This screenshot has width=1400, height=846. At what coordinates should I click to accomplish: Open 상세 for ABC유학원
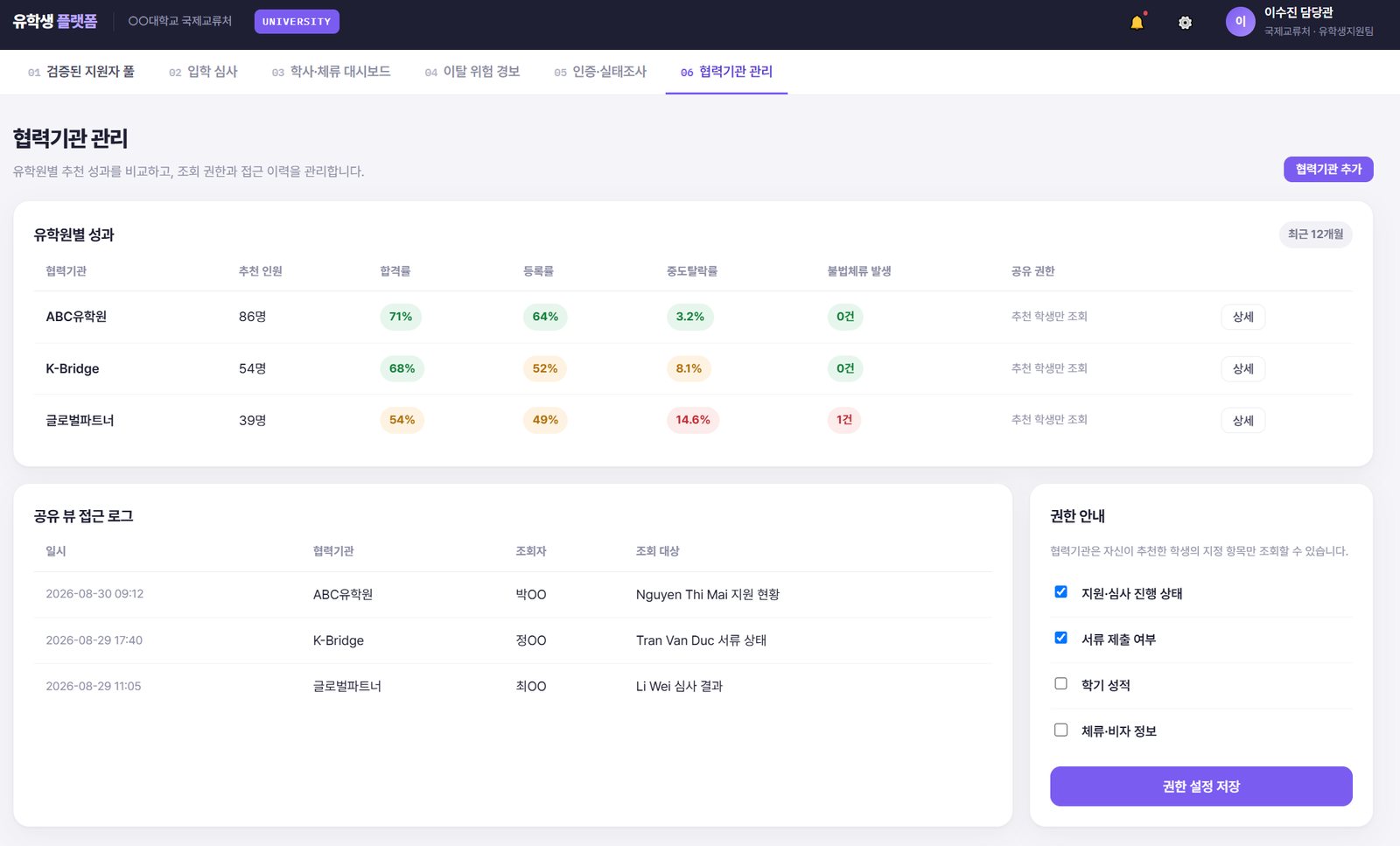click(x=1242, y=317)
